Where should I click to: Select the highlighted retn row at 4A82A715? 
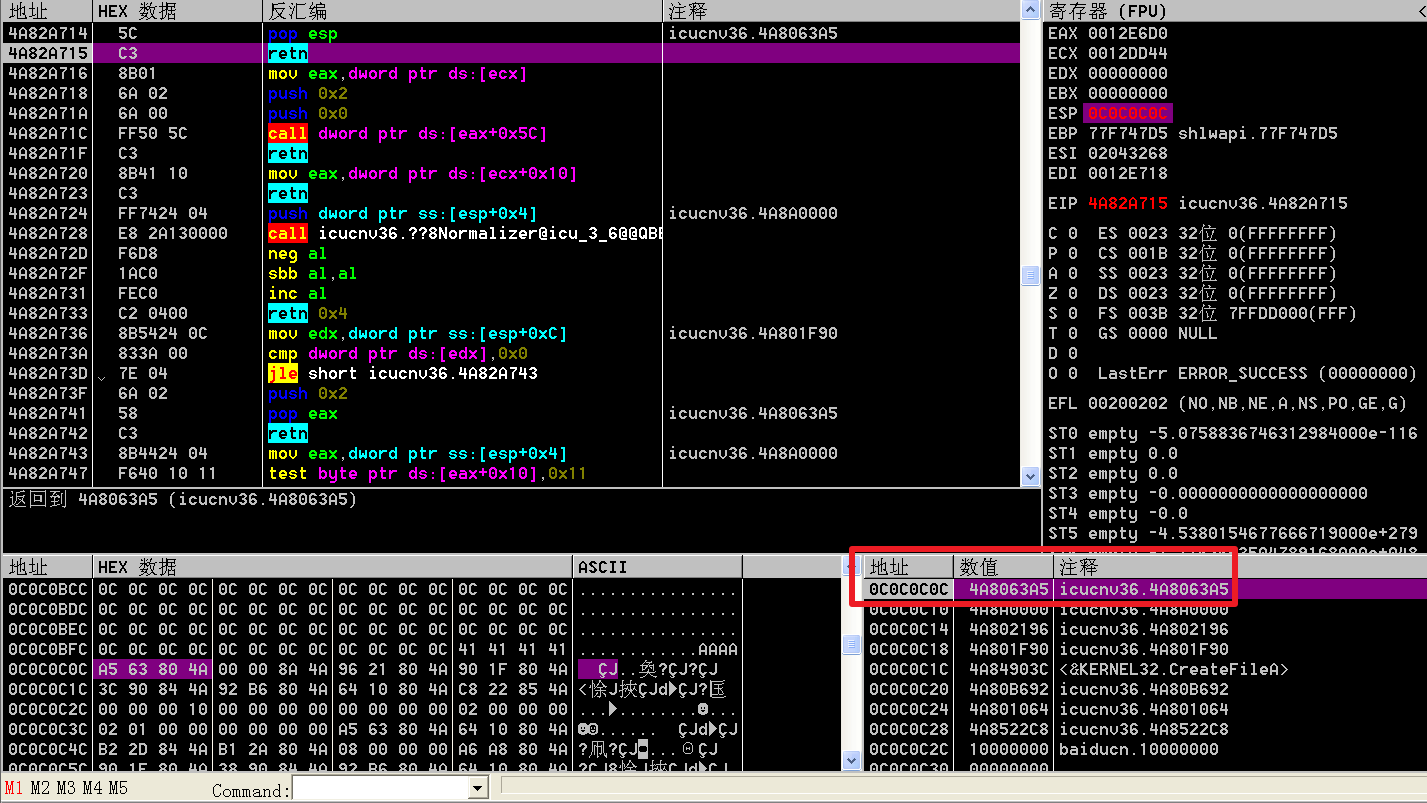511,53
